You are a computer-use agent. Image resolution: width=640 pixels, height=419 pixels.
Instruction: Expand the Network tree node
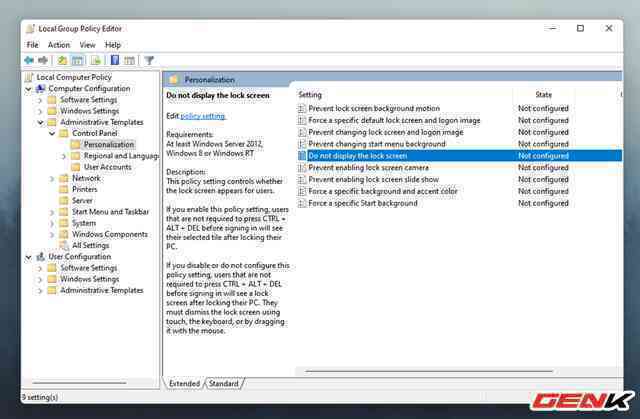pos(52,178)
